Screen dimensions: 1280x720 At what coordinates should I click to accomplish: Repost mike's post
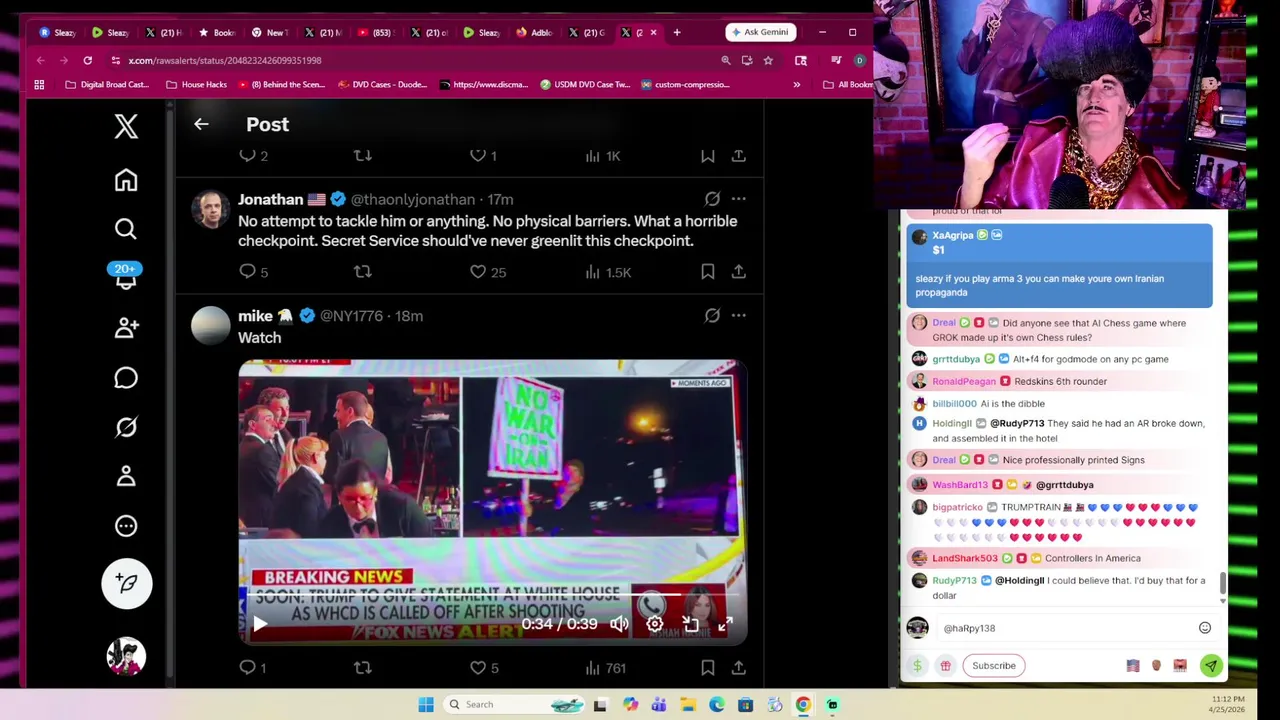click(363, 667)
